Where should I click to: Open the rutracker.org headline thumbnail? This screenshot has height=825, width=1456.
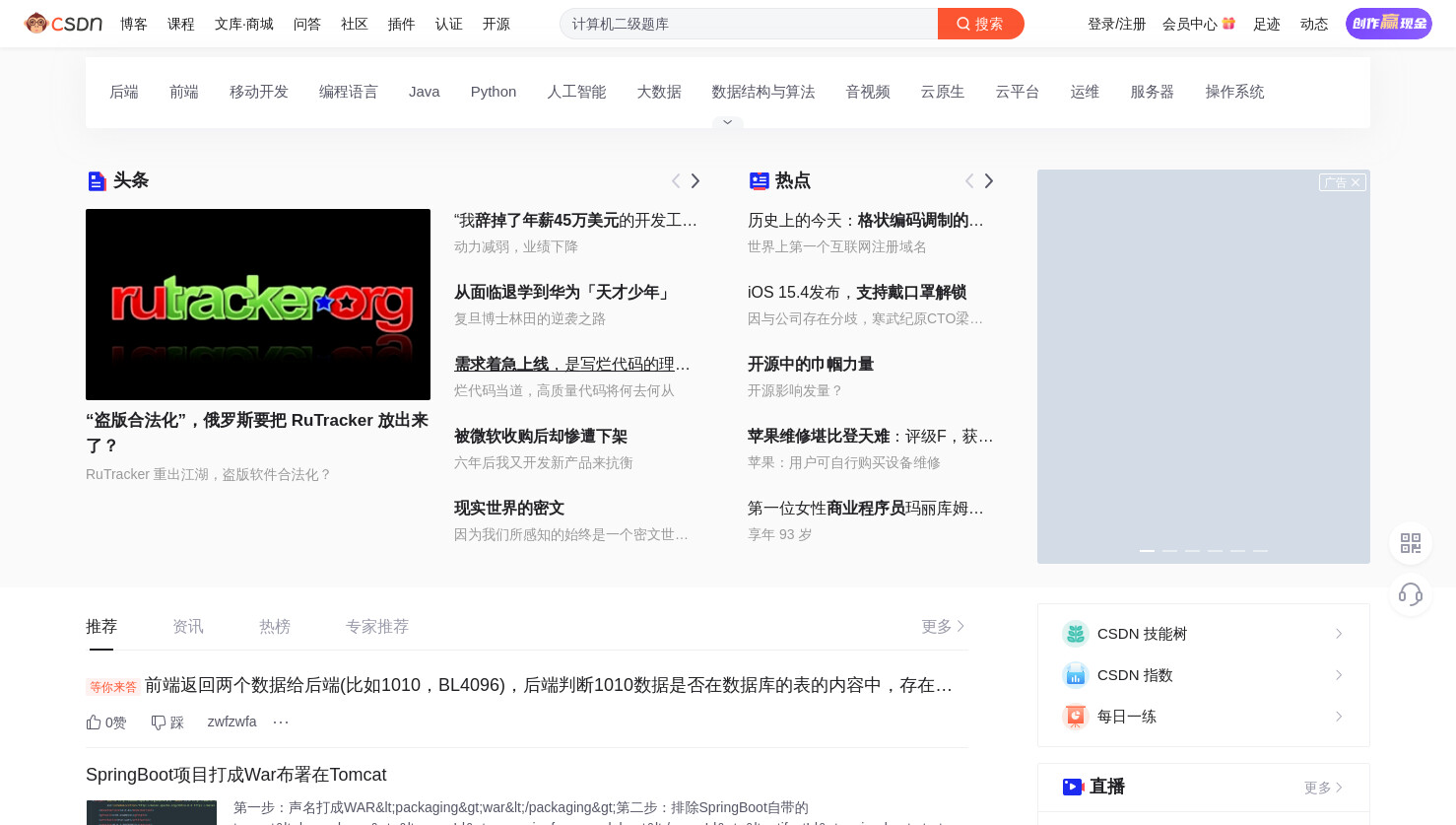[258, 305]
